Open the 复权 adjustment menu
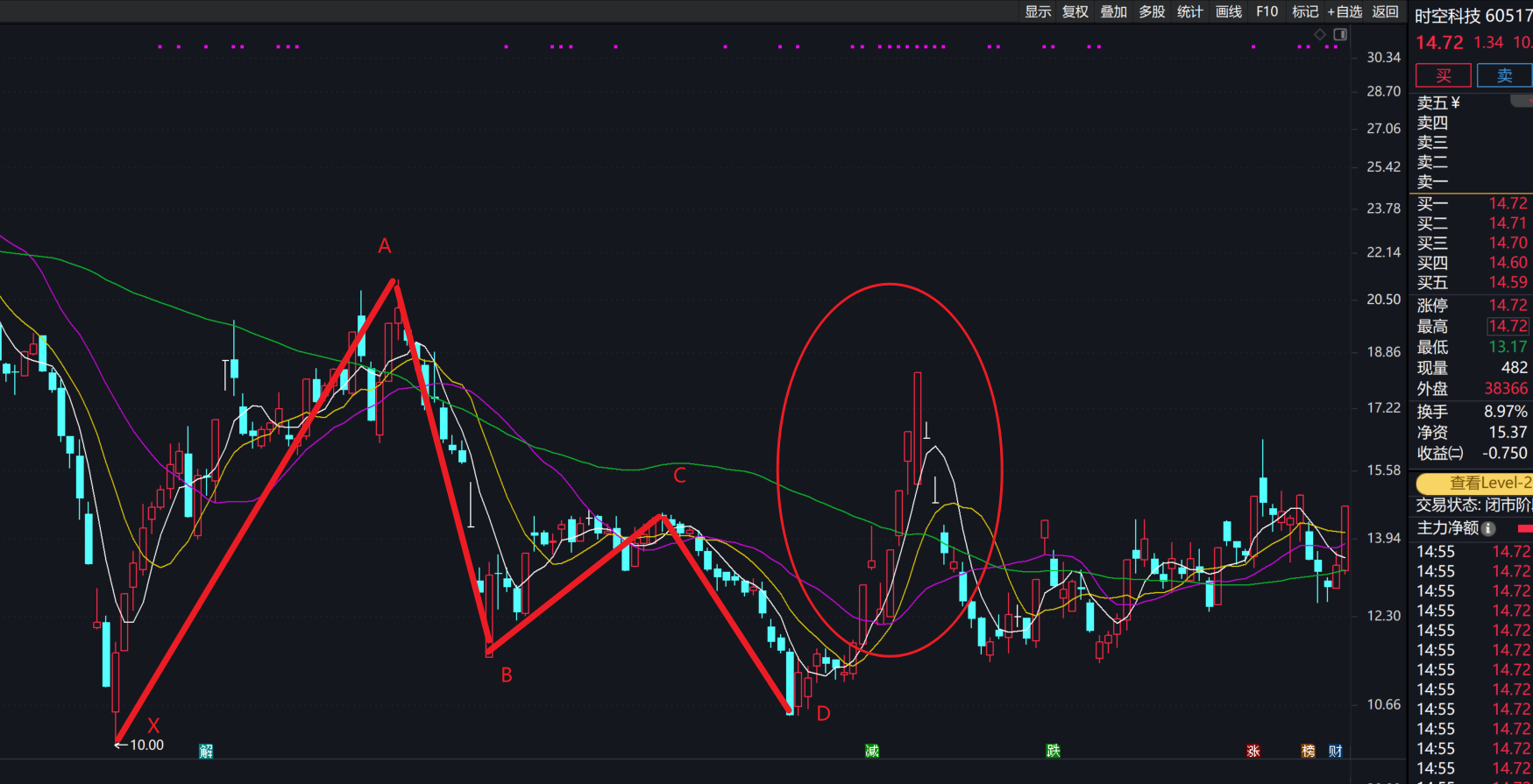Viewport: 1533px width, 784px height. coord(1075,11)
